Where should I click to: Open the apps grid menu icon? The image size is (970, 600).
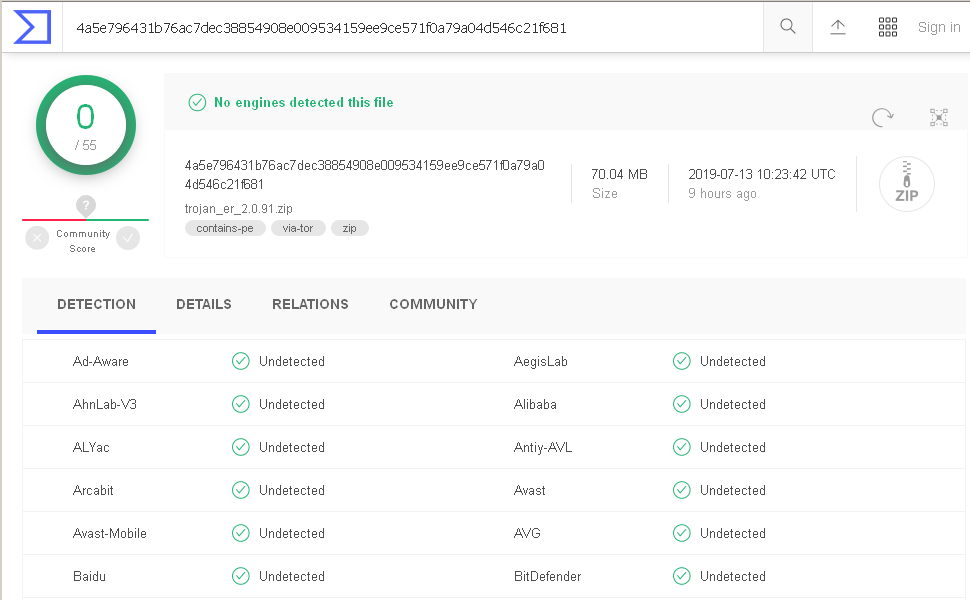pyautogui.click(x=888, y=27)
